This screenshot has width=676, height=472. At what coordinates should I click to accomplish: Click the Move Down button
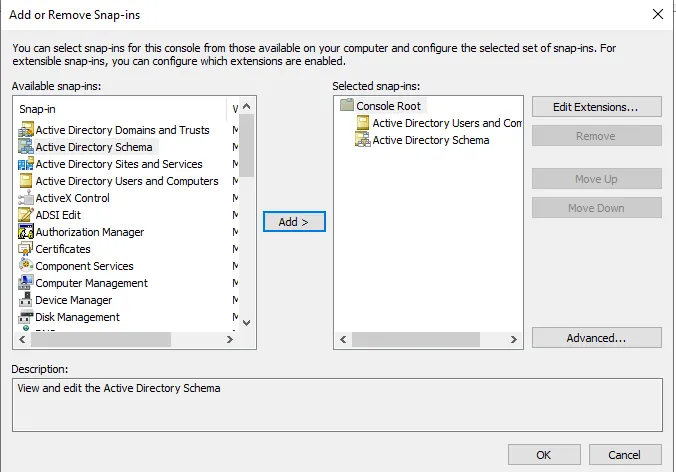(597, 208)
